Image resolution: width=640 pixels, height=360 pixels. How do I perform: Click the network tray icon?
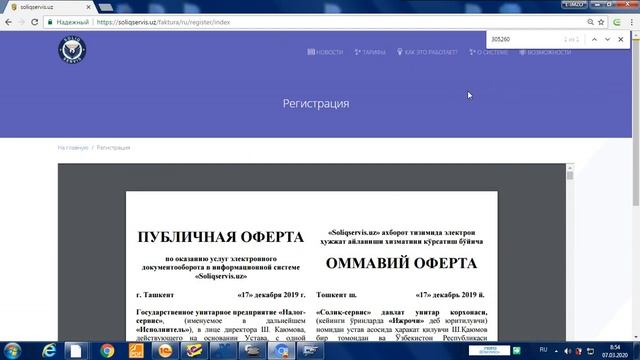point(590,351)
